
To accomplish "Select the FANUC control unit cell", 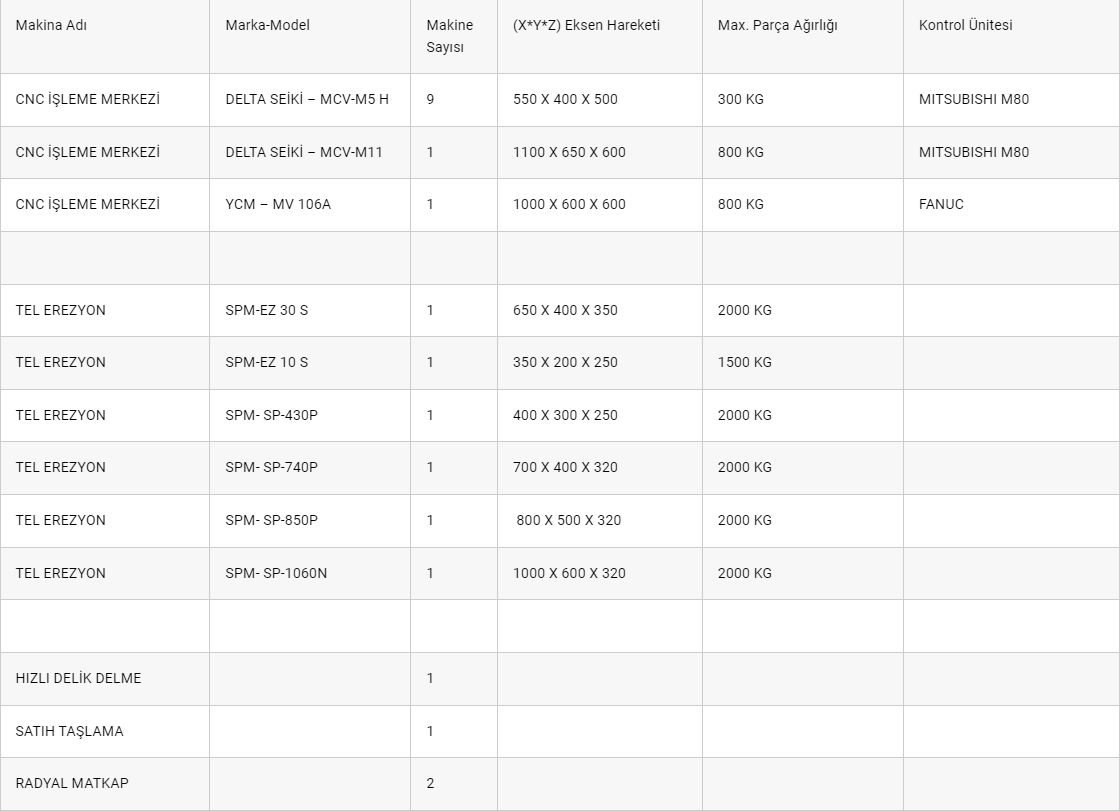I will [1011, 205].
